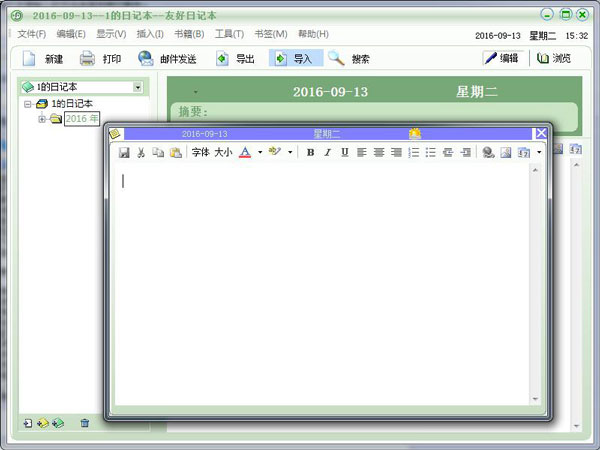This screenshot has width=600, height=450.
Task: Click the 2016-09-13 date in the menu bar
Action: coord(497,36)
